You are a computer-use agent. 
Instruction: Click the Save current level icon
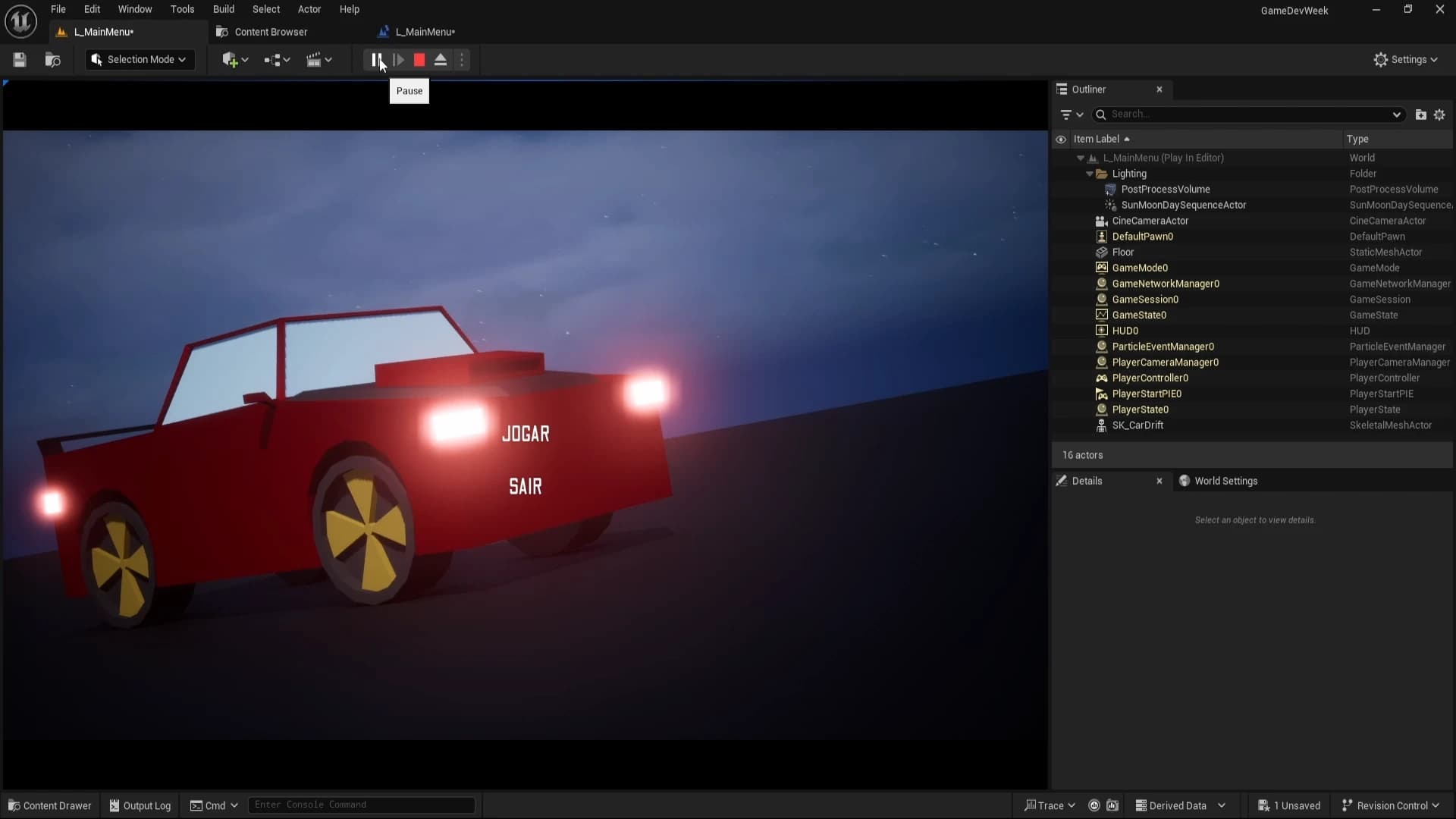pos(20,60)
